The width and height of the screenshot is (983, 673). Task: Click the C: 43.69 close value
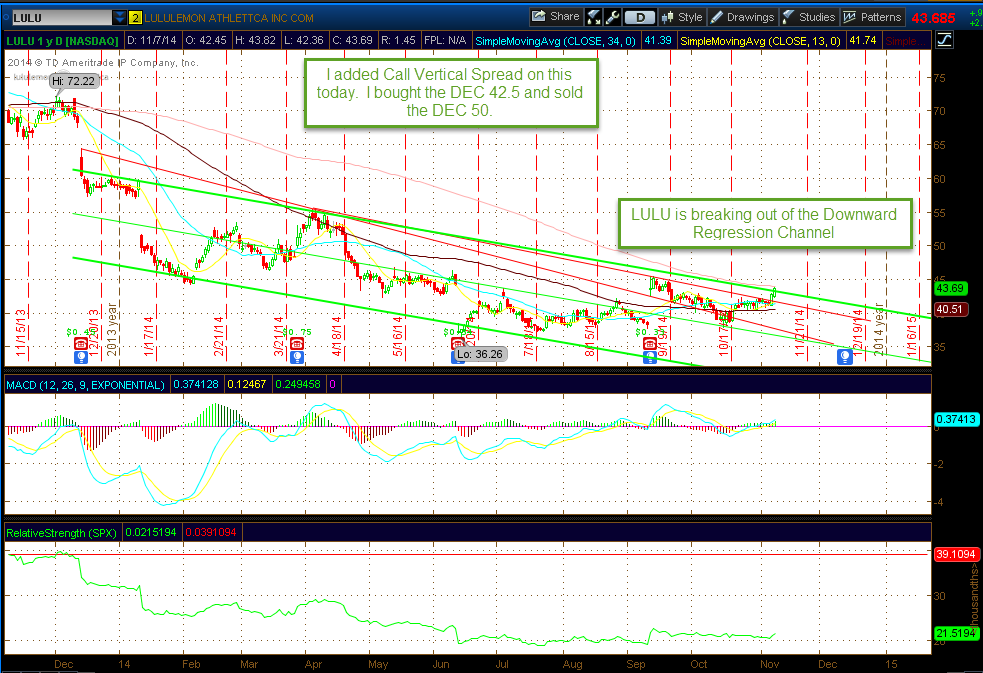(352, 40)
